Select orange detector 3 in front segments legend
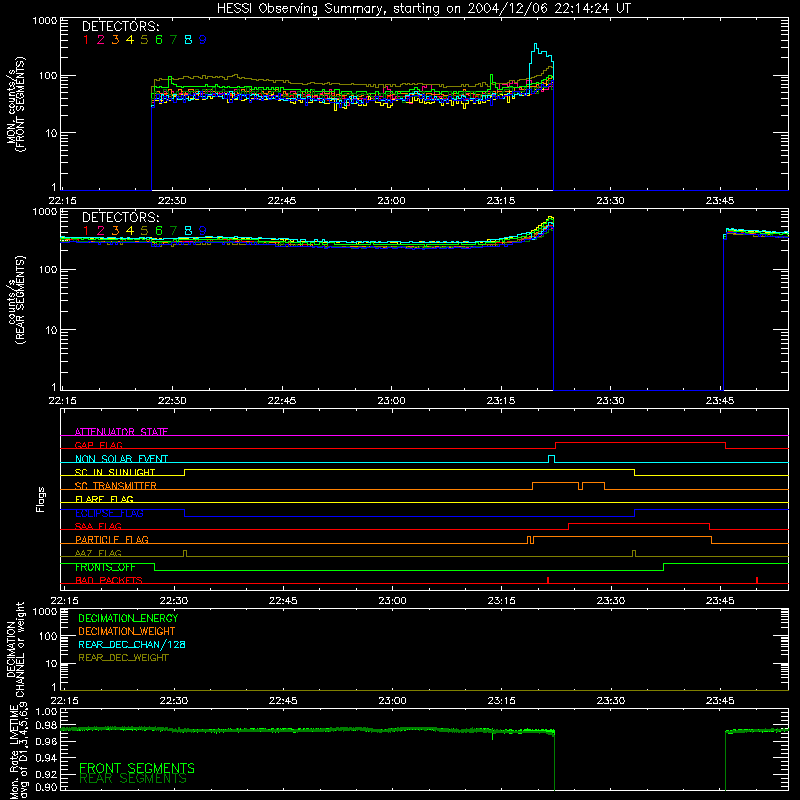 point(115,40)
